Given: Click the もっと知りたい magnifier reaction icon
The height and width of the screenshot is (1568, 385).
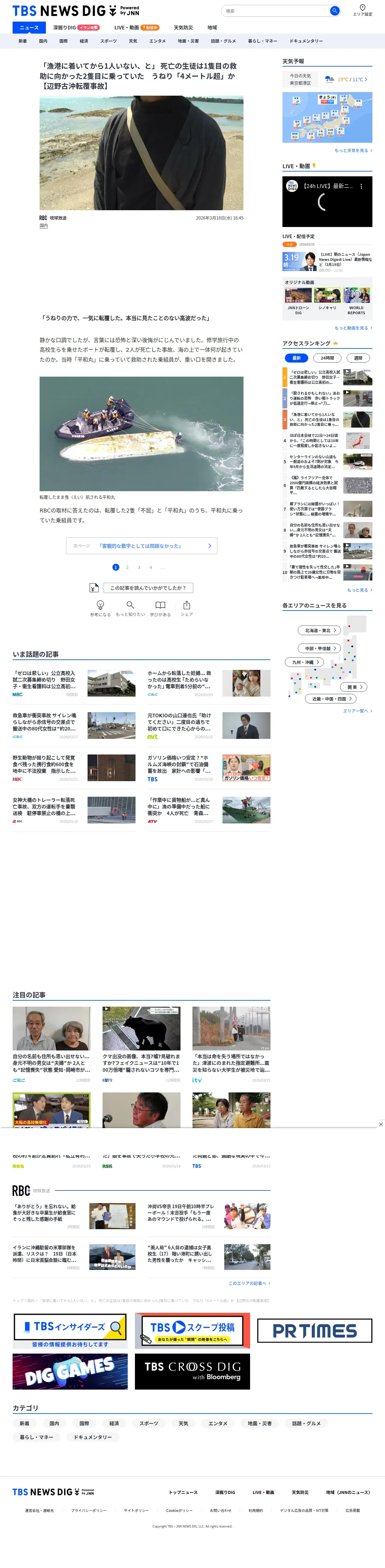Looking at the screenshot, I should pos(130,605).
